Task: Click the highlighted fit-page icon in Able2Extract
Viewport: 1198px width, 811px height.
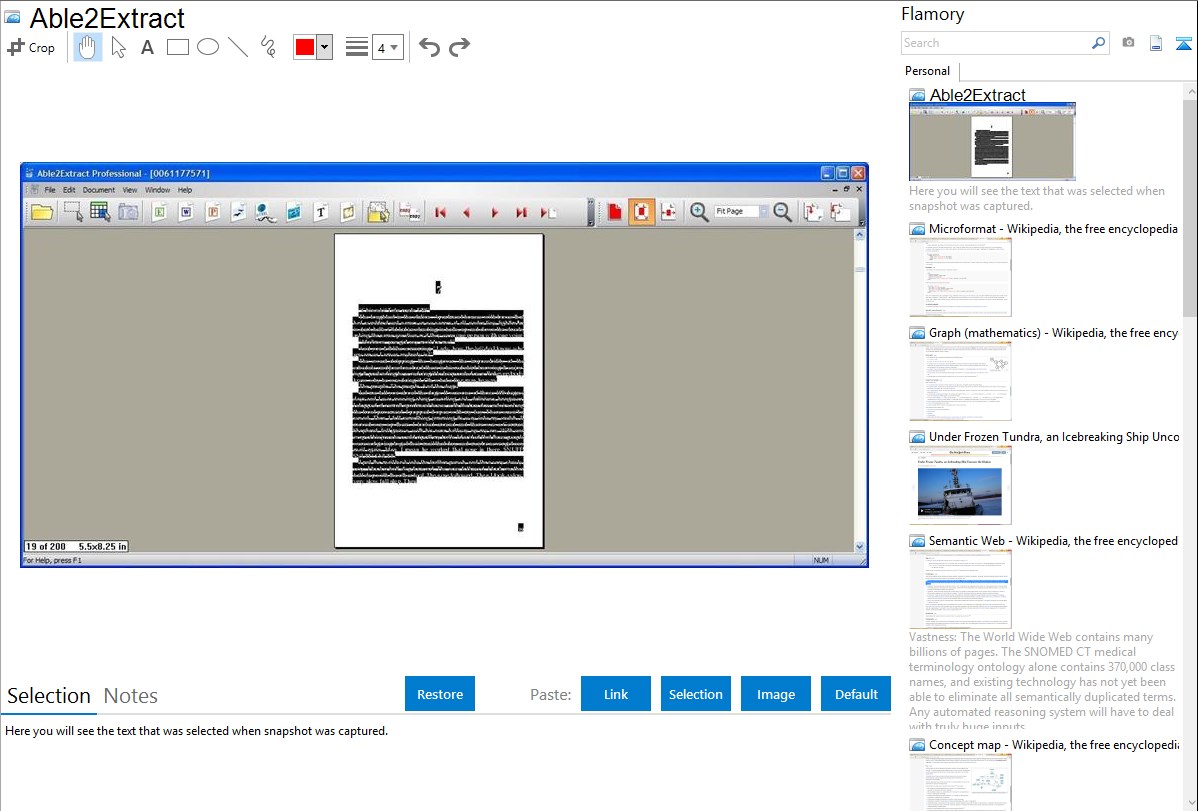Action: pos(641,212)
